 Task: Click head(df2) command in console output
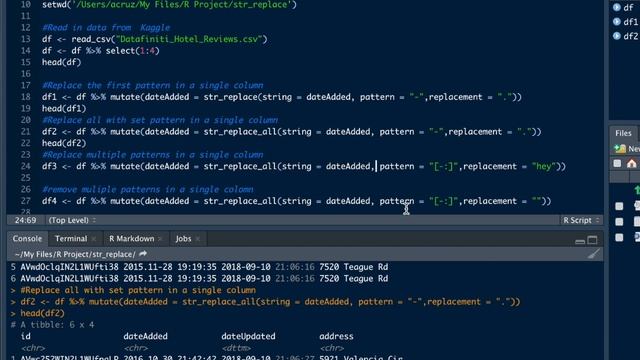click(x=42, y=313)
